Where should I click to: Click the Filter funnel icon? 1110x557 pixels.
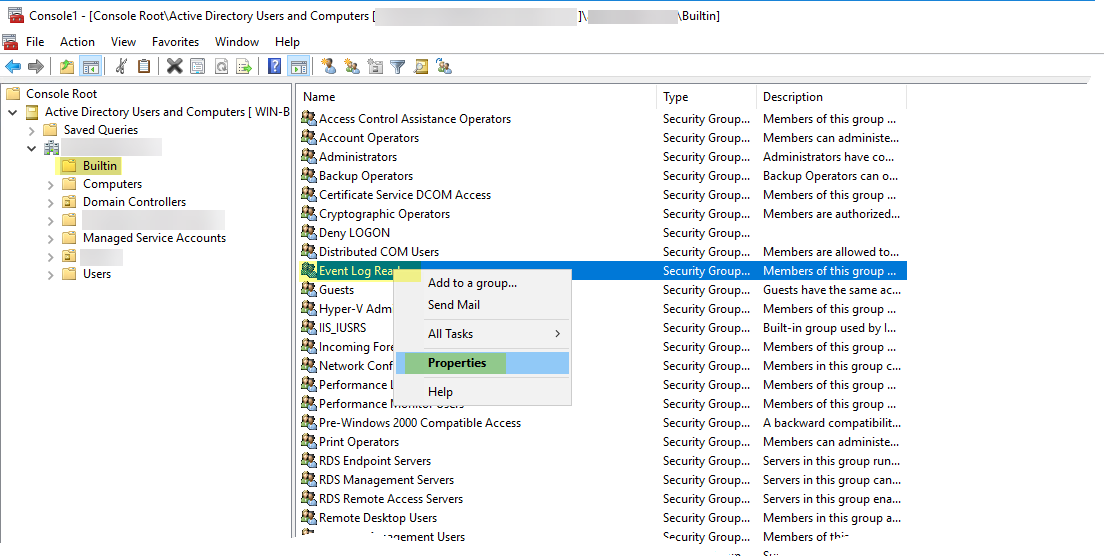point(398,67)
